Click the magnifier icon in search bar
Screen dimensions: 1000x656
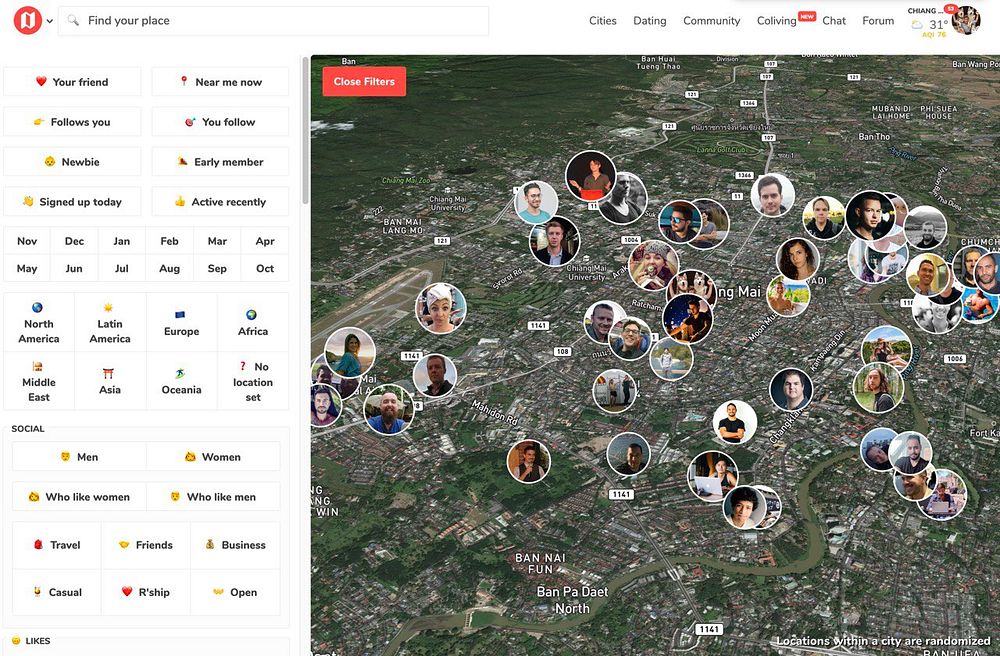73,20
